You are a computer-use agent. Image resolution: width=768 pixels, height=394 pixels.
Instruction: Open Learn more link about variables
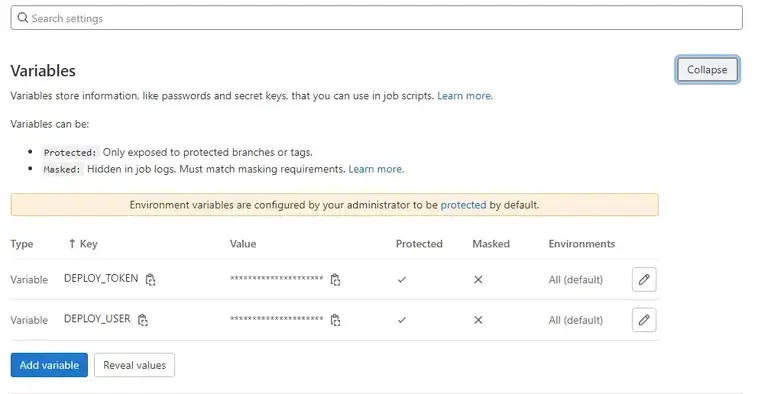[465, 96]
